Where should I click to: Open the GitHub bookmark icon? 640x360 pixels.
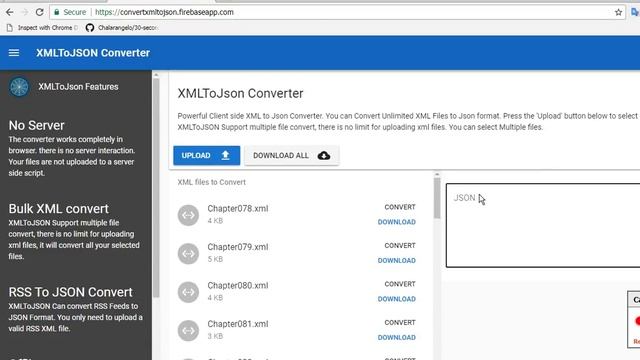pos(90,28)
